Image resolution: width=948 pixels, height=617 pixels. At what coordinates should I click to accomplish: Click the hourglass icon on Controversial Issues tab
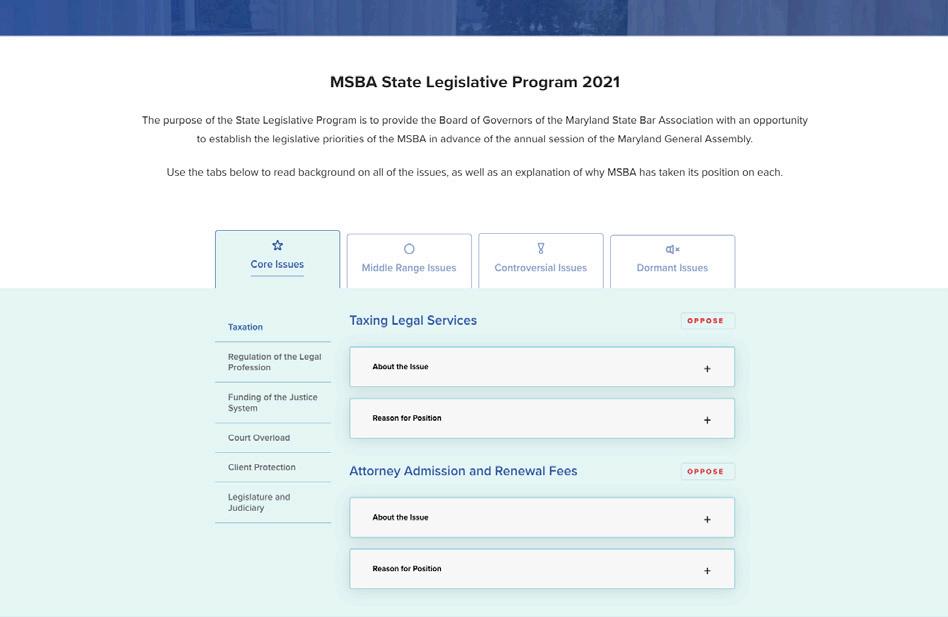(x=541, y=248)
